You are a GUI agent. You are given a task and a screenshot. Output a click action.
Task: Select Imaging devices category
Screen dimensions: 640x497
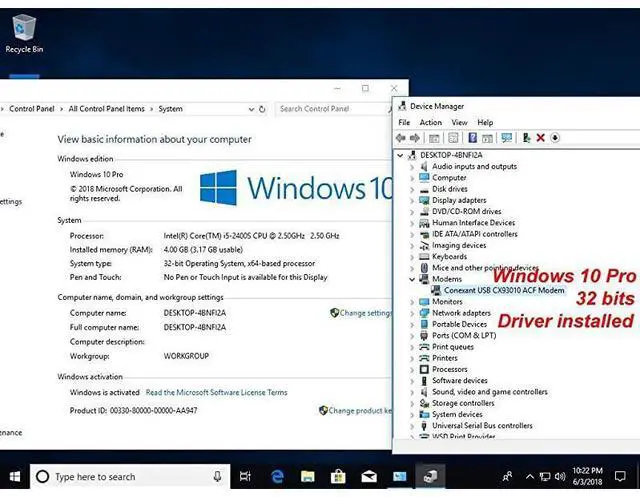coord(459,245)
